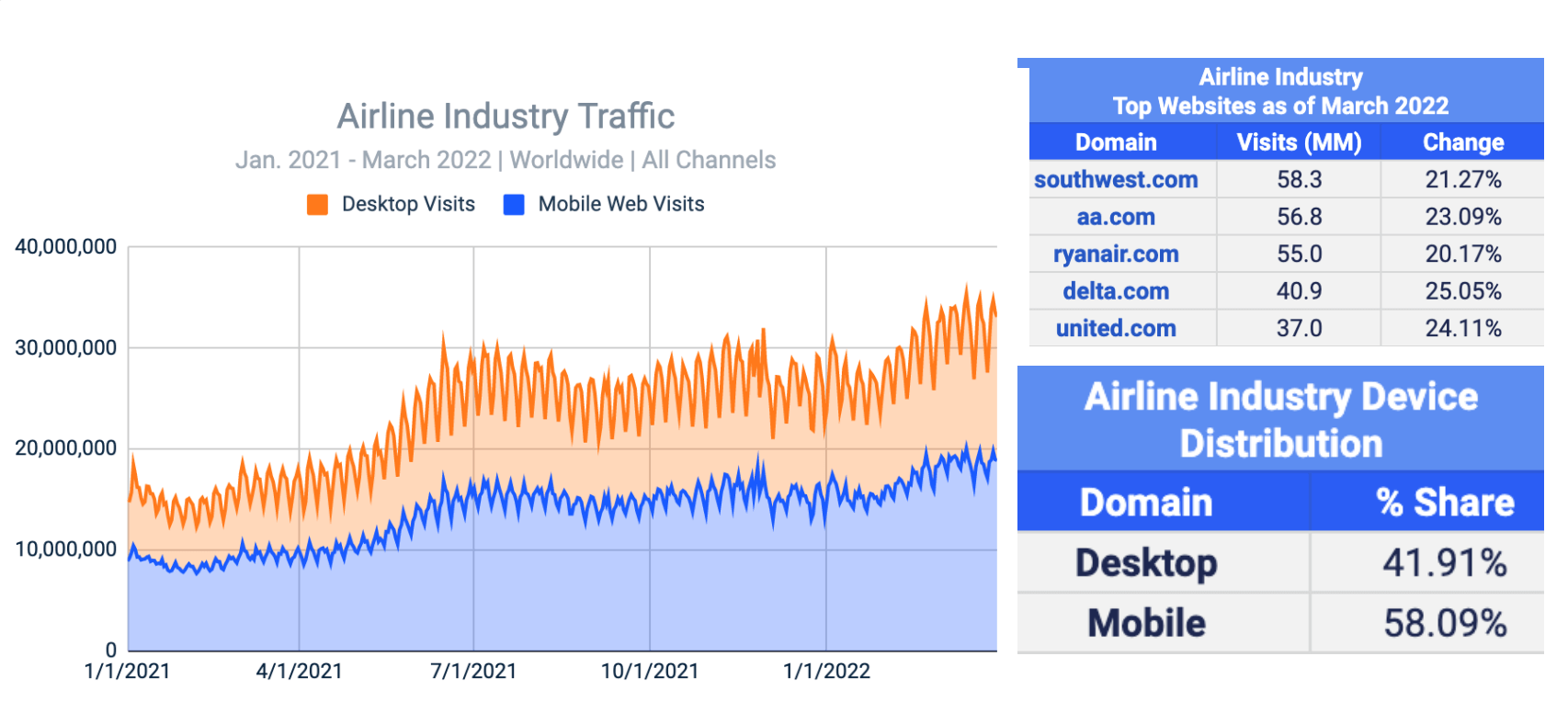Open the southwest.com domain link

1116,179
